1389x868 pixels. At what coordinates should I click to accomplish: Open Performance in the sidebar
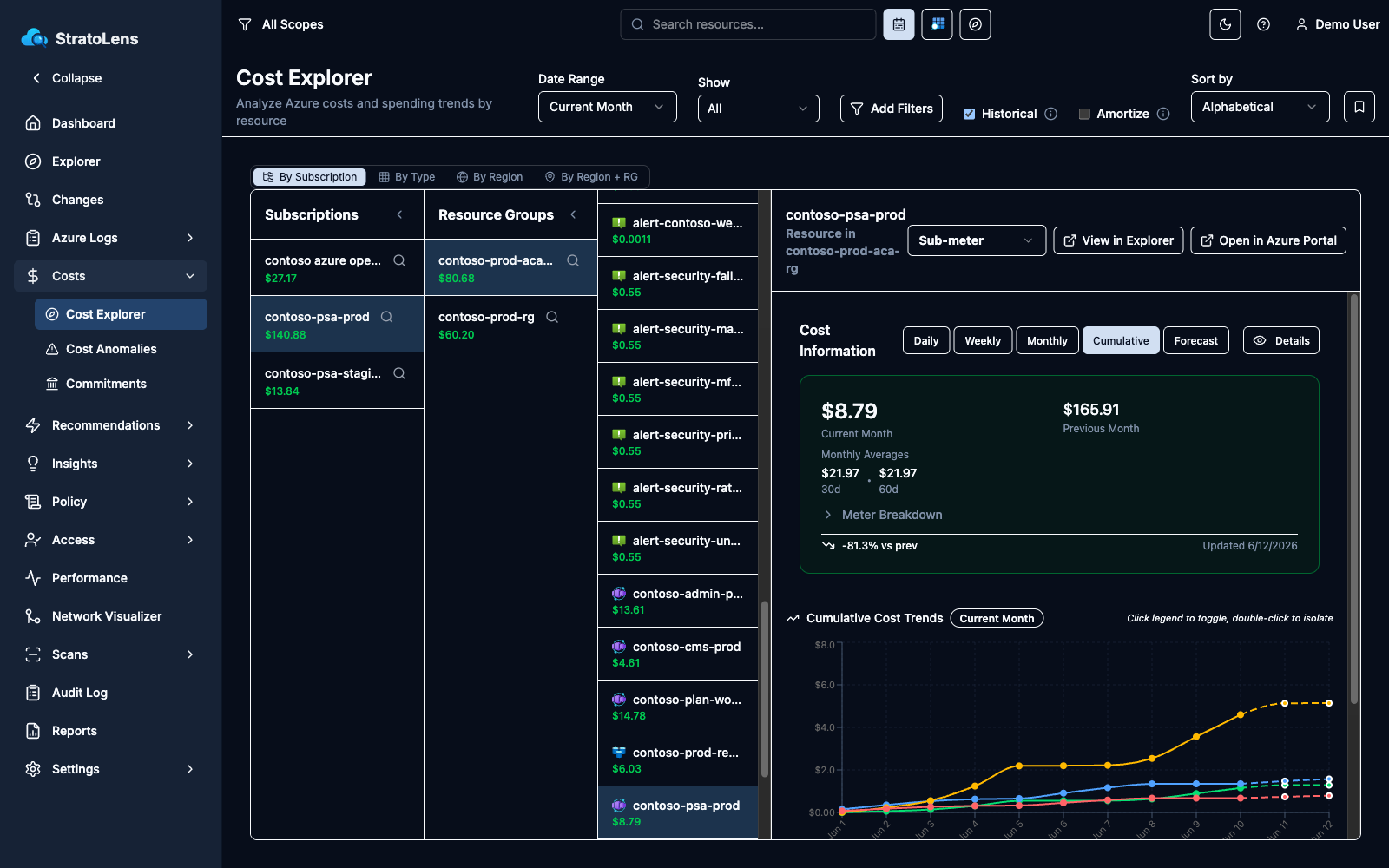point(111,578)
